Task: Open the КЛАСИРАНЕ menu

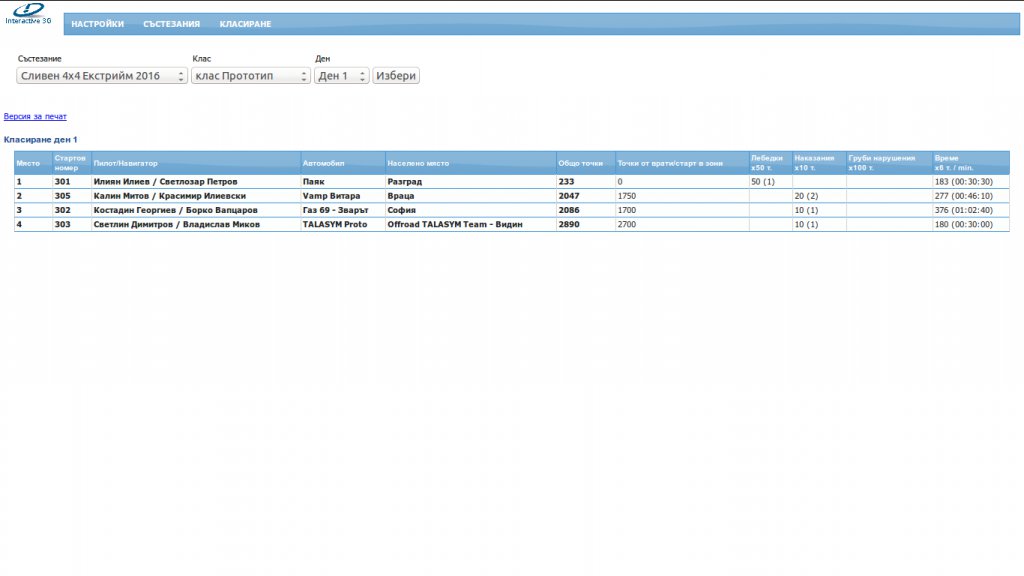Action: [245, 24]
